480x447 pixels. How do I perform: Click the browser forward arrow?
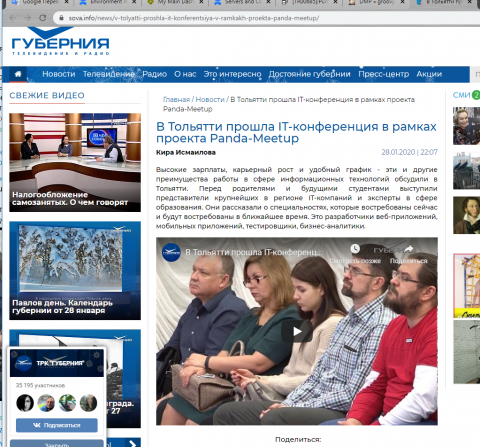click(28, 18)
